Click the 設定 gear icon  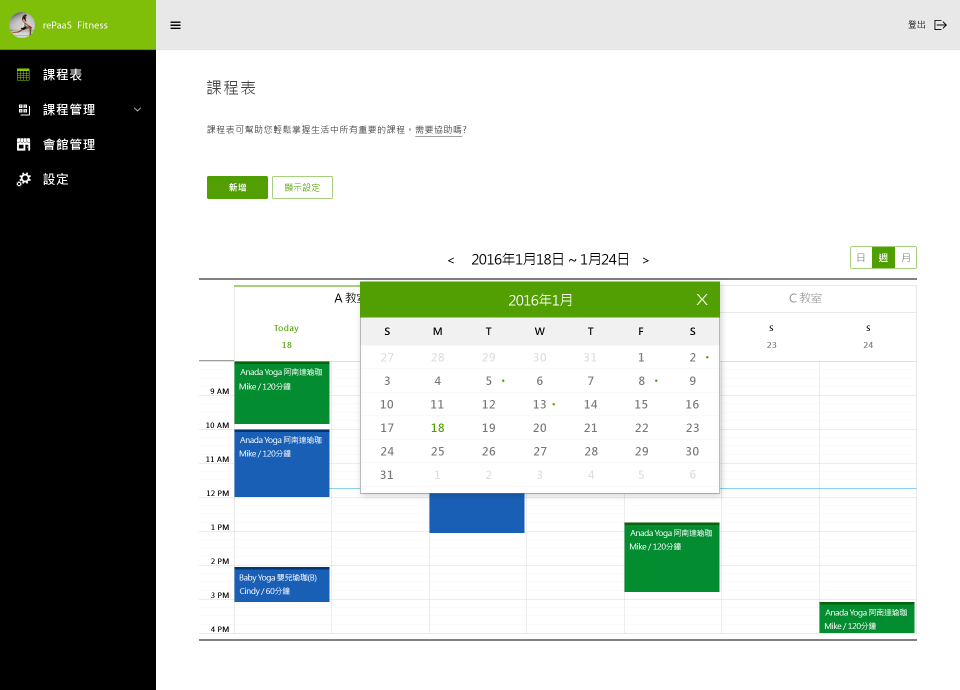24,180
